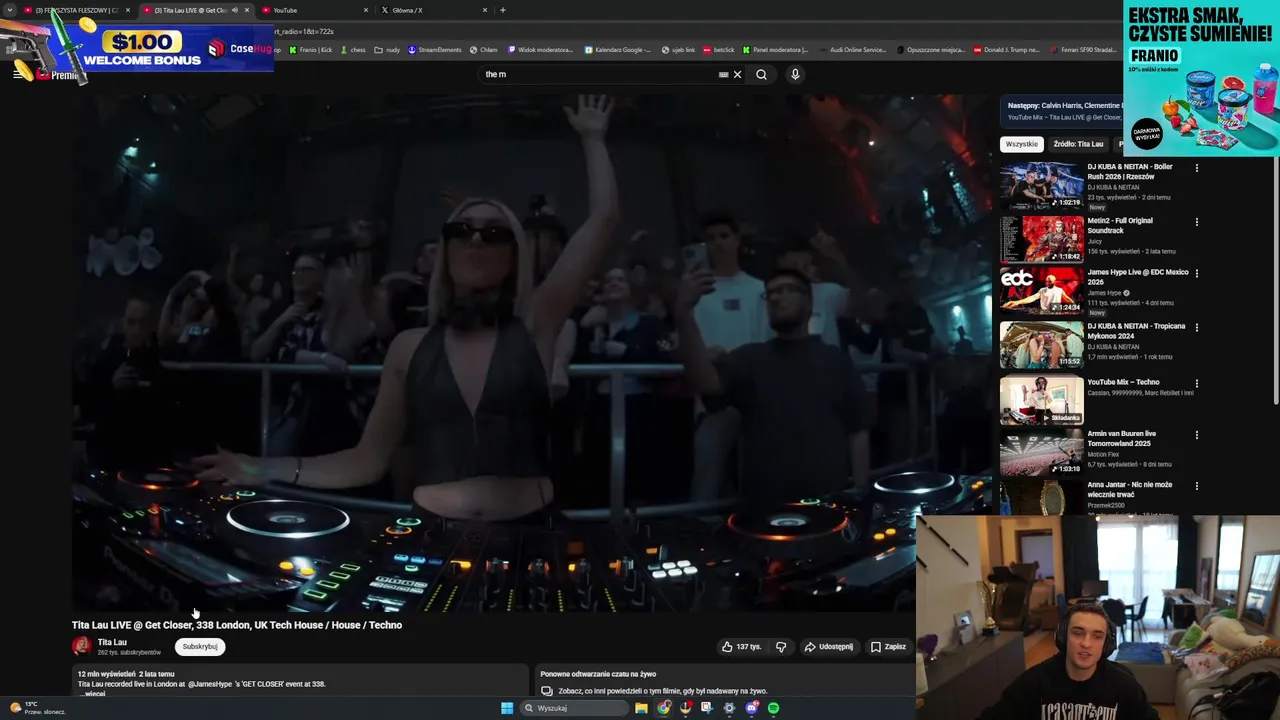Image resolution: width=1280 pixels, height=720 pixels.
Task: Select the Źródło: Tita Lau filter chip
Action: (x=1078, y=144)
